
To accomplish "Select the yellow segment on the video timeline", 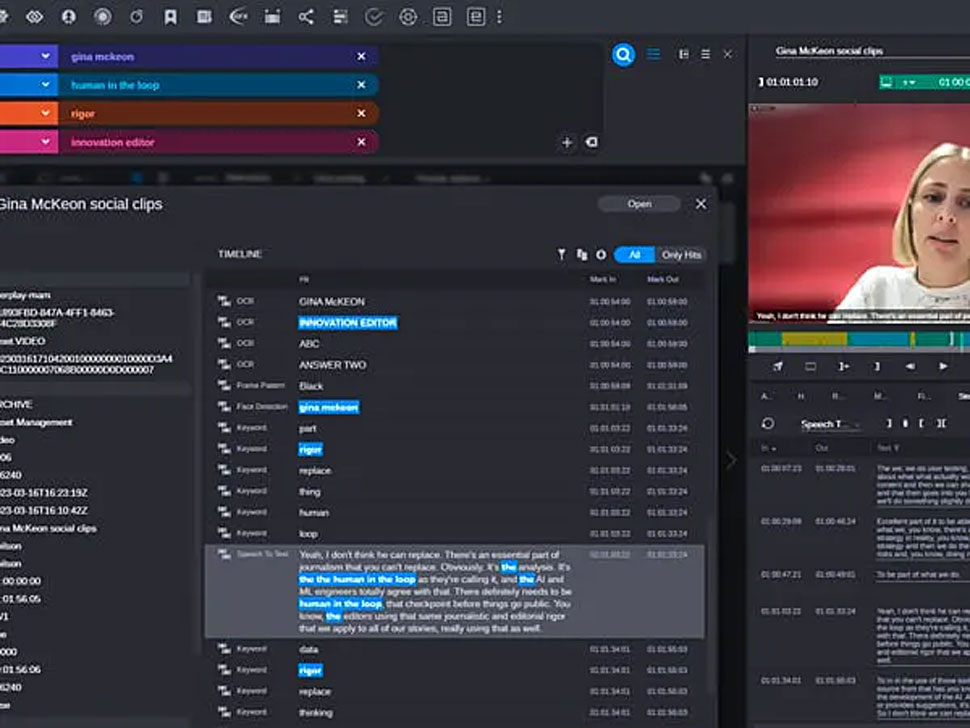I will click(x=814, y=339).
